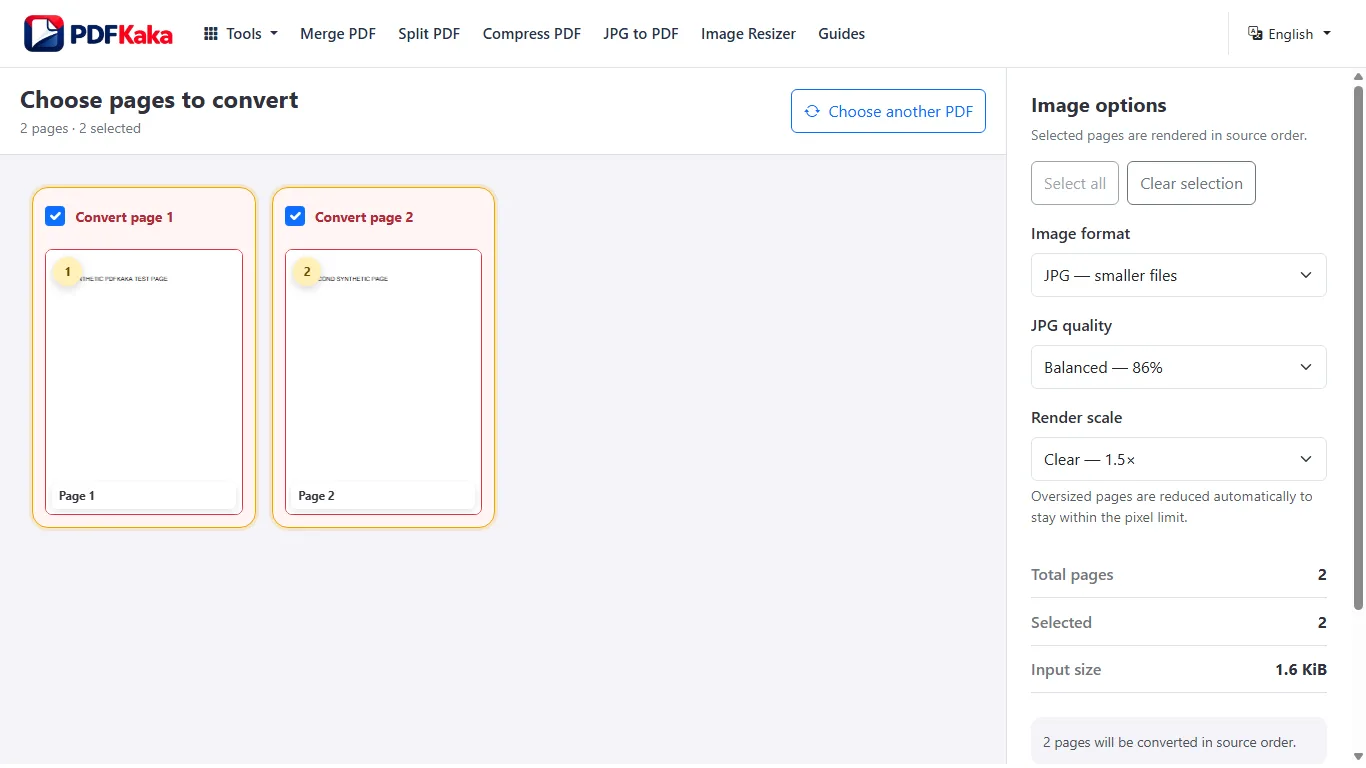Go to Merge PDF
Viewport: 1366px width, 768px height.
(338, 34)
